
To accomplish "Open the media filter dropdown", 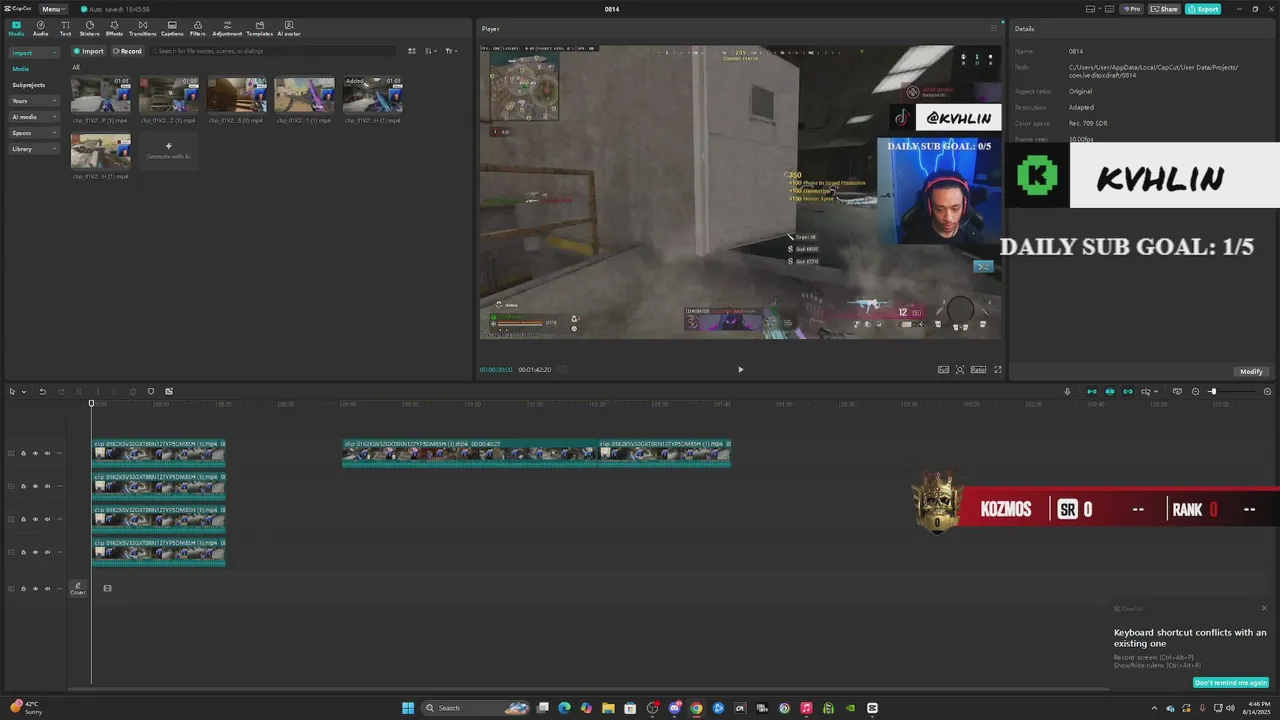I will (451, 51).
